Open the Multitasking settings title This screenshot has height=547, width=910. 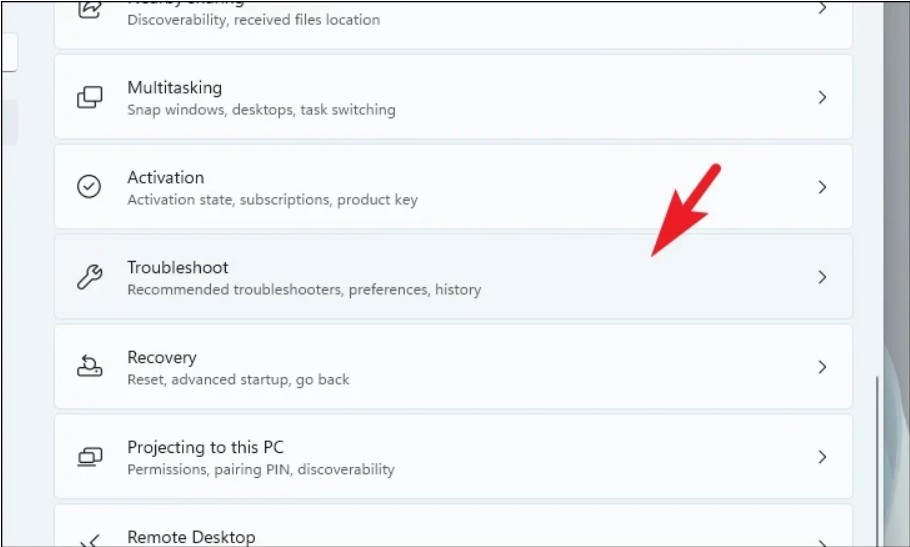174,88
